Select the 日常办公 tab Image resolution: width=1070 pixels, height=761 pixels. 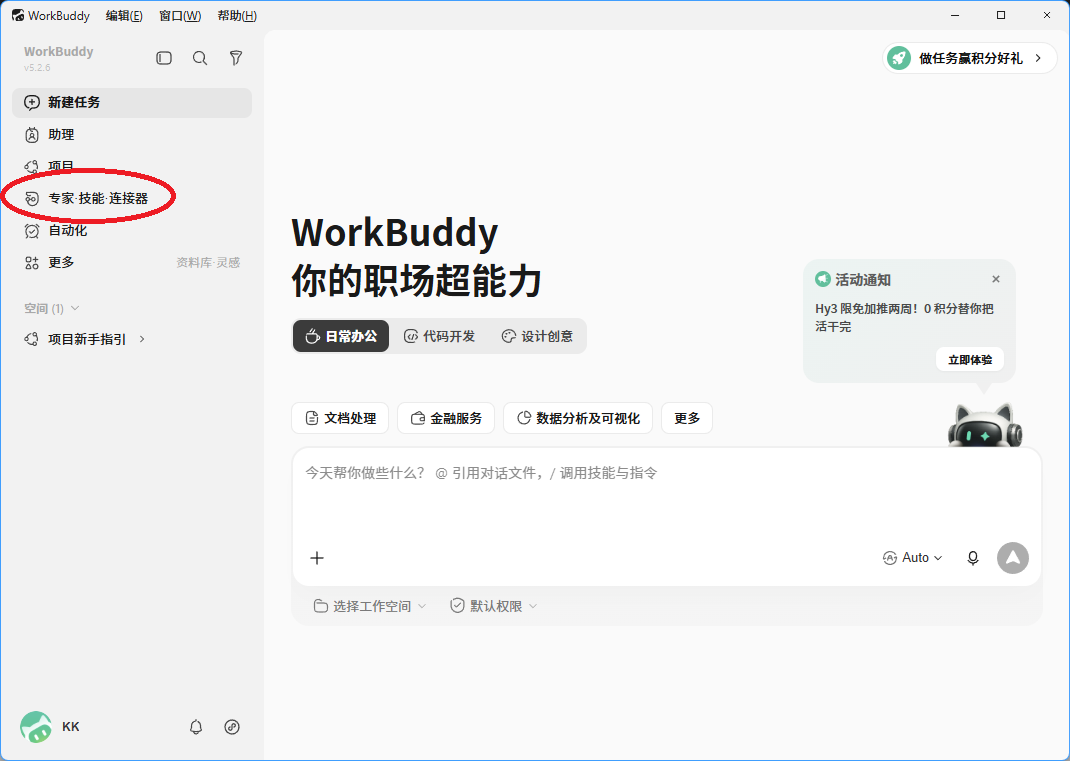click(x=341, y=336)
